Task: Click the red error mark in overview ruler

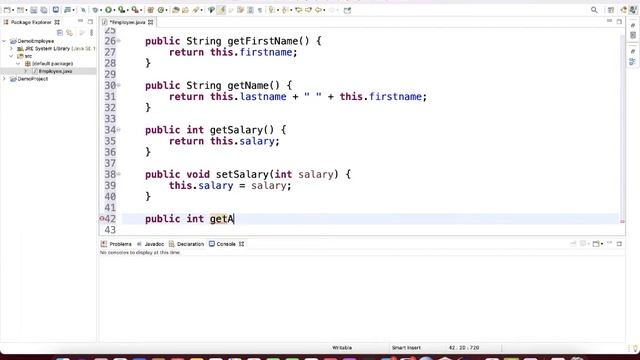Action: tap(622, 222)
